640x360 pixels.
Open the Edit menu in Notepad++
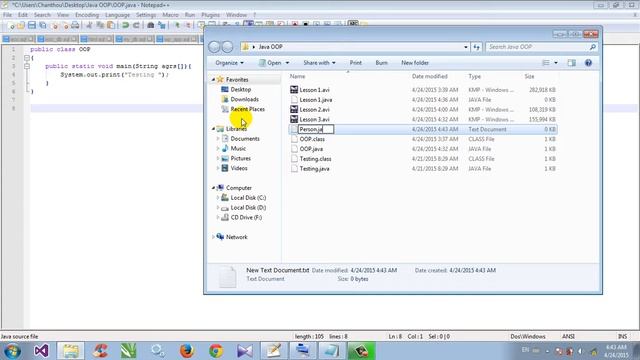click(22, 15)
